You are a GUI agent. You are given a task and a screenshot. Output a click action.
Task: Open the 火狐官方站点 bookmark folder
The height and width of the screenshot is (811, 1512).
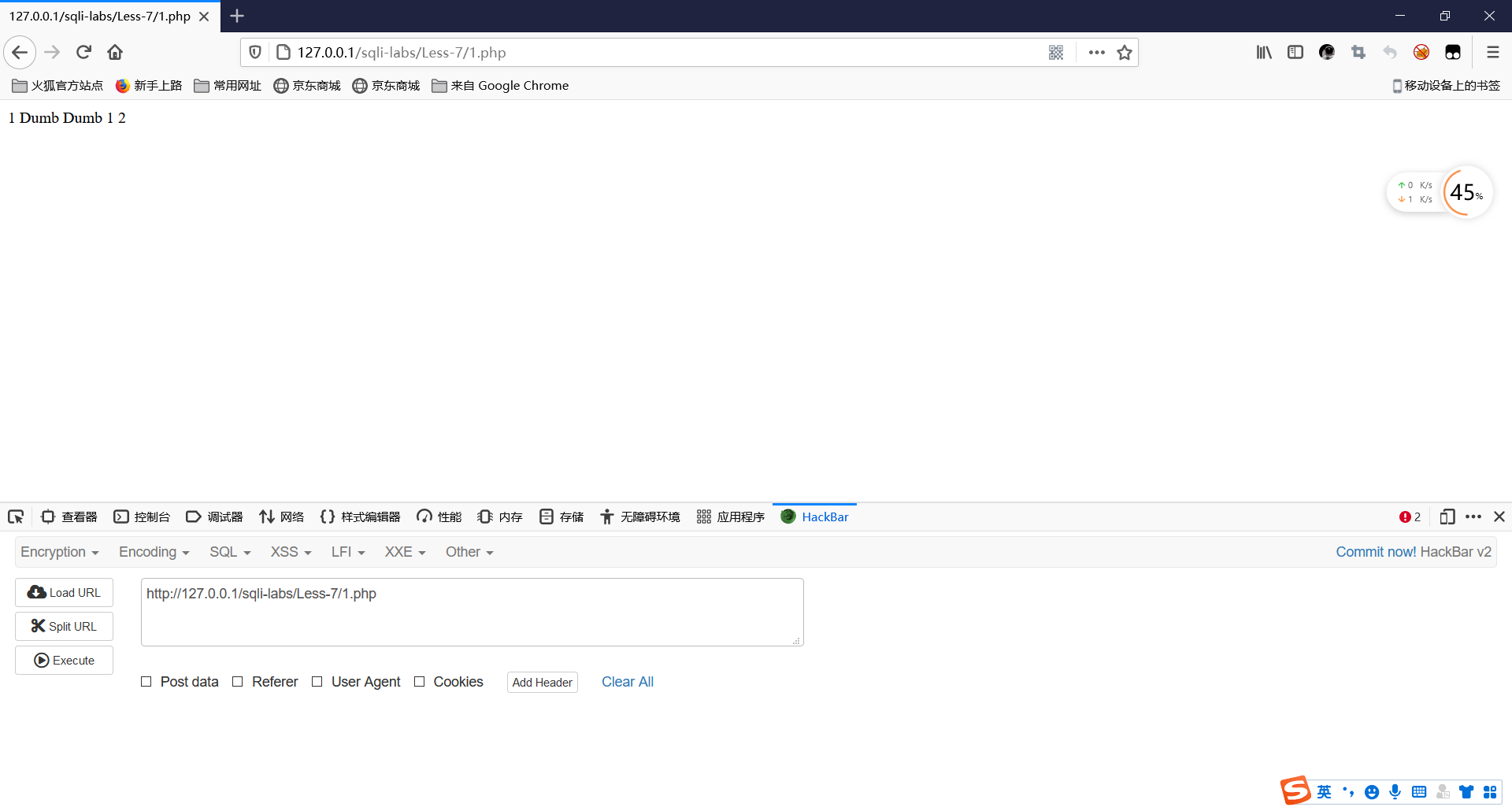click(x=57, y=86)
